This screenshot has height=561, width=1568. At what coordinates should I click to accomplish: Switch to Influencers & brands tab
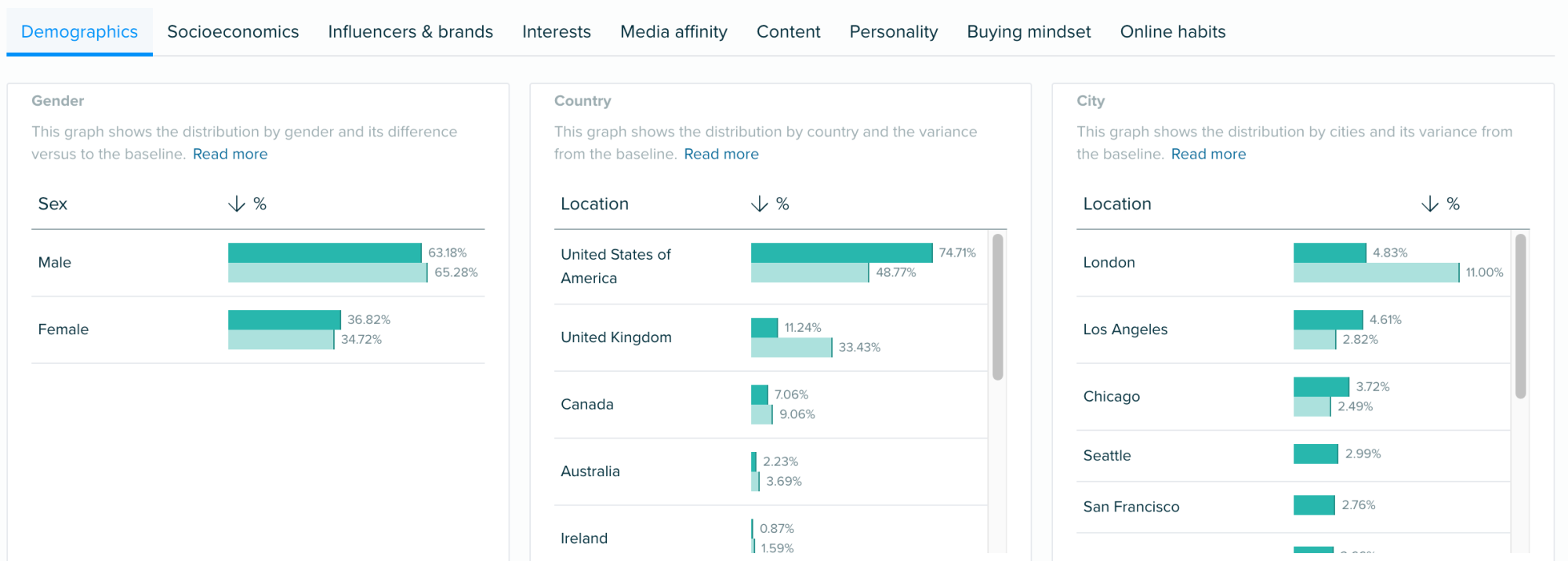410,31
